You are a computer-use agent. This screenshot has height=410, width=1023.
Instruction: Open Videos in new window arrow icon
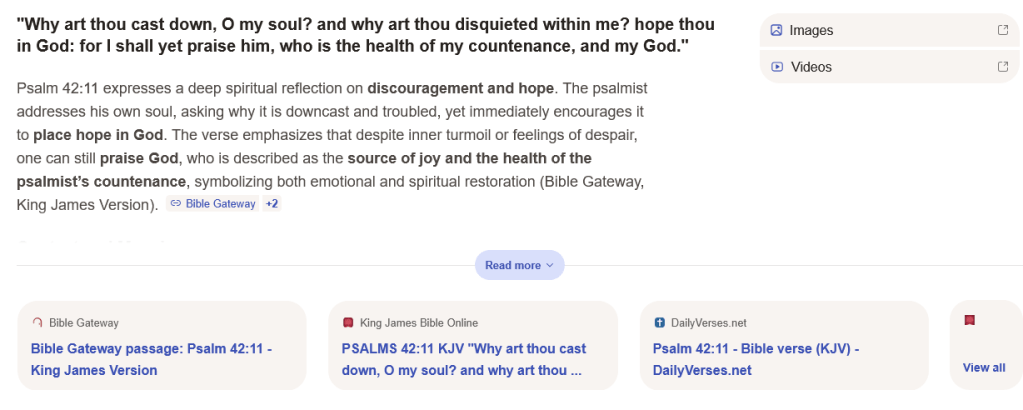point(1003,67)
